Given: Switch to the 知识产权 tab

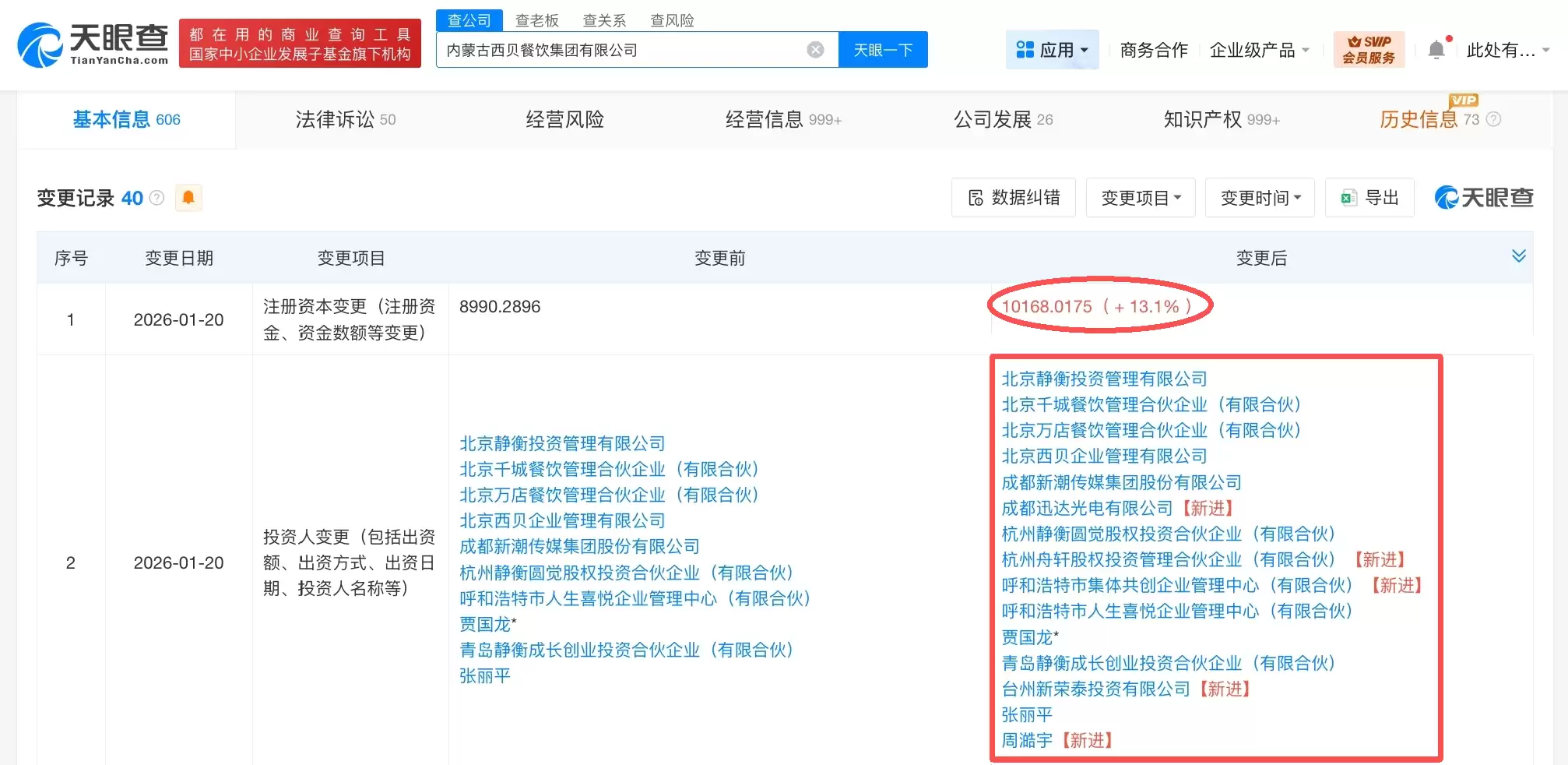Looking at the screenshot, I should coord(1221,119).
